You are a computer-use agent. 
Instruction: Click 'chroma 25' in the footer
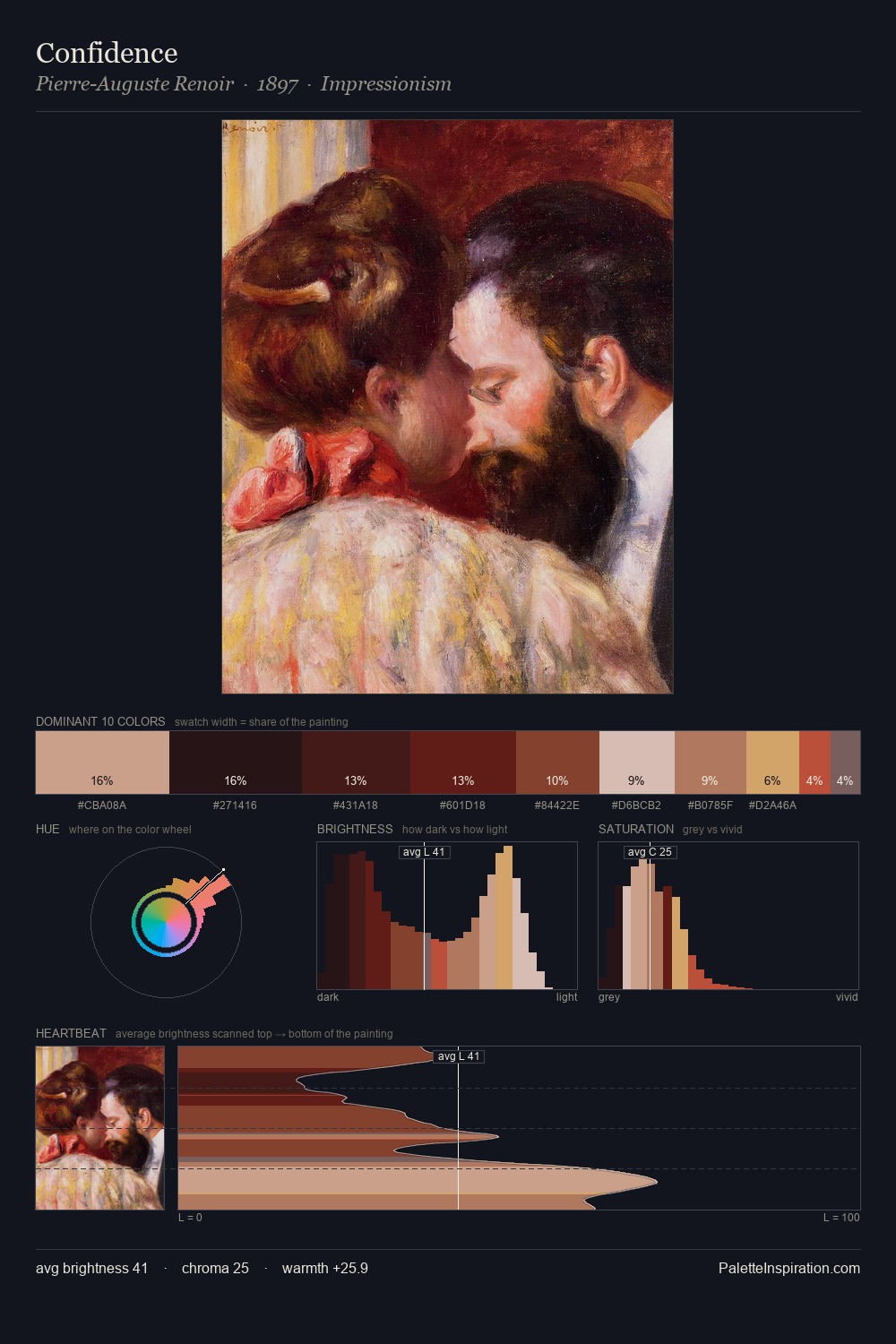click(x=215, y=1268)
